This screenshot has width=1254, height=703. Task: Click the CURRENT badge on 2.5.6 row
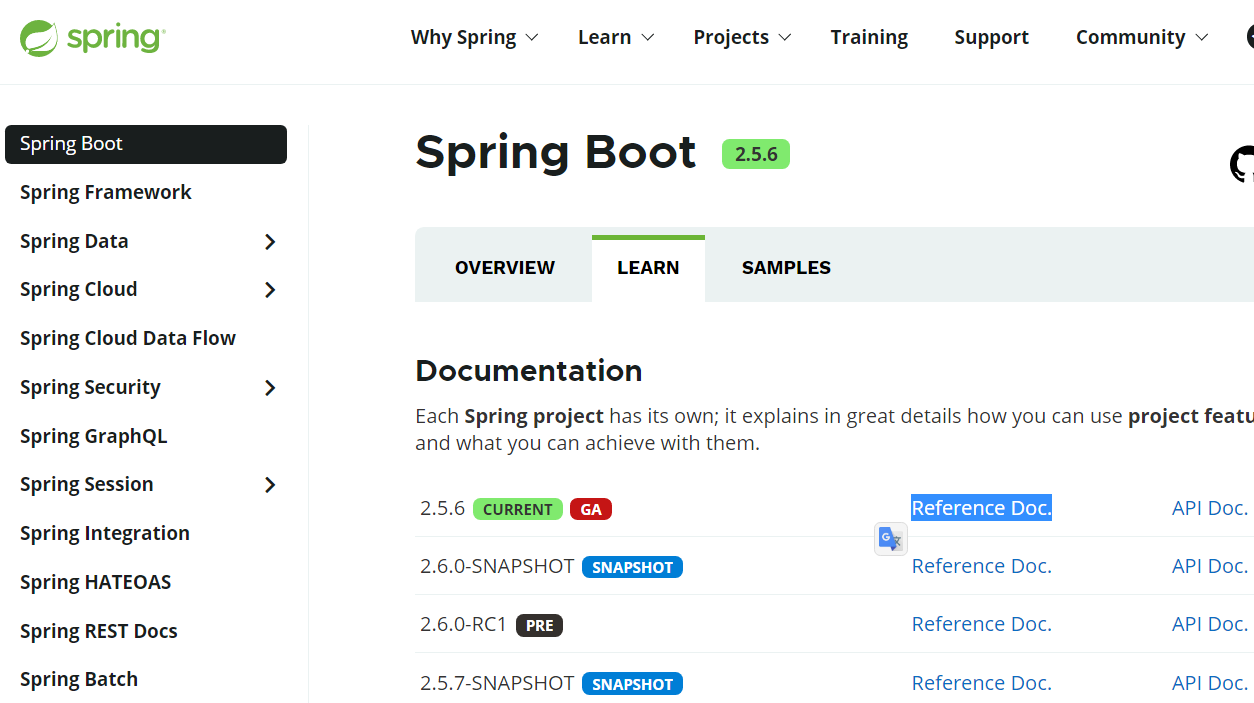(x=517, y=509)
